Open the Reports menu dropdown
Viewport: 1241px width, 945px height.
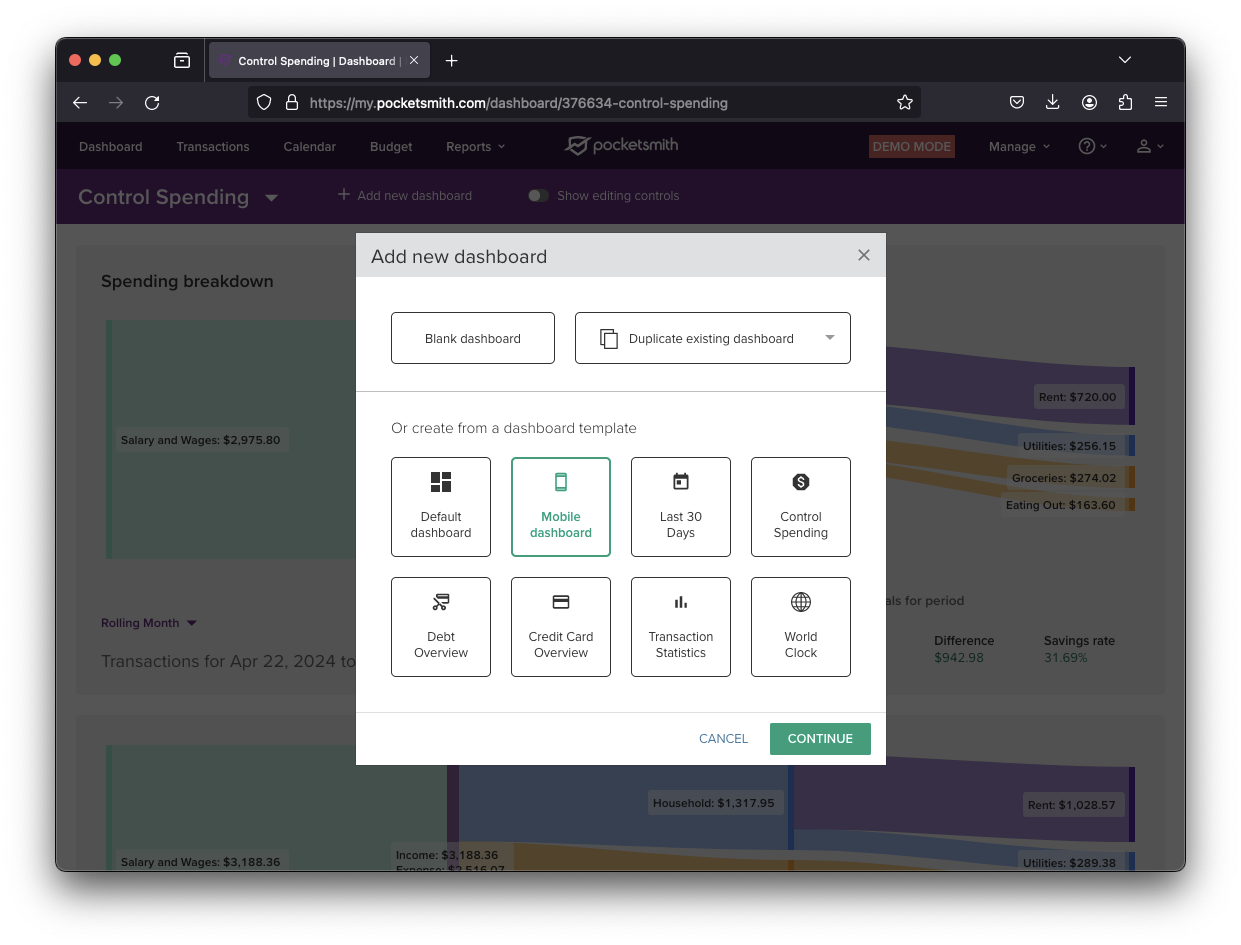[475, 147]
